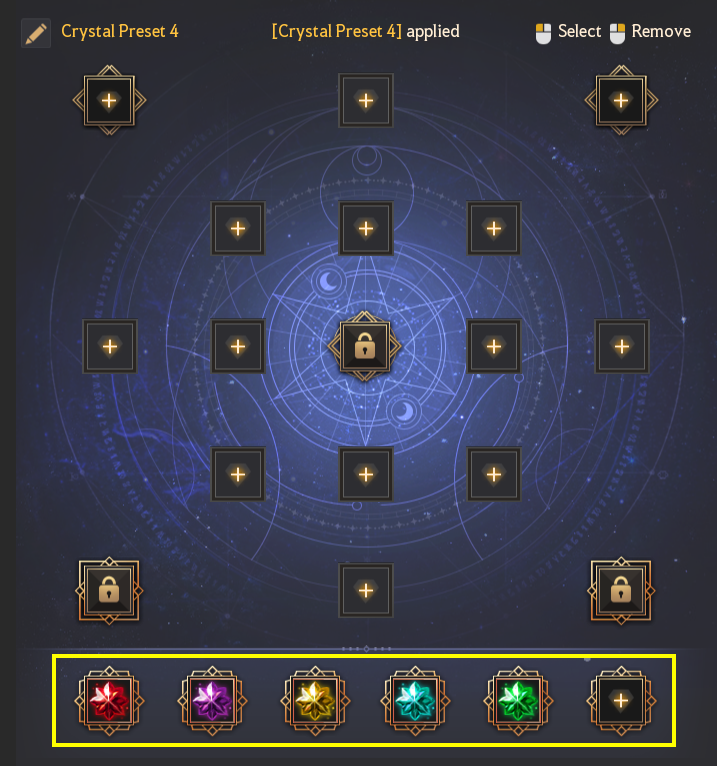Viewport: 717px width, 766px height.
Task: Select the purple crystal in the bottom row
Action: coord(212,700)
